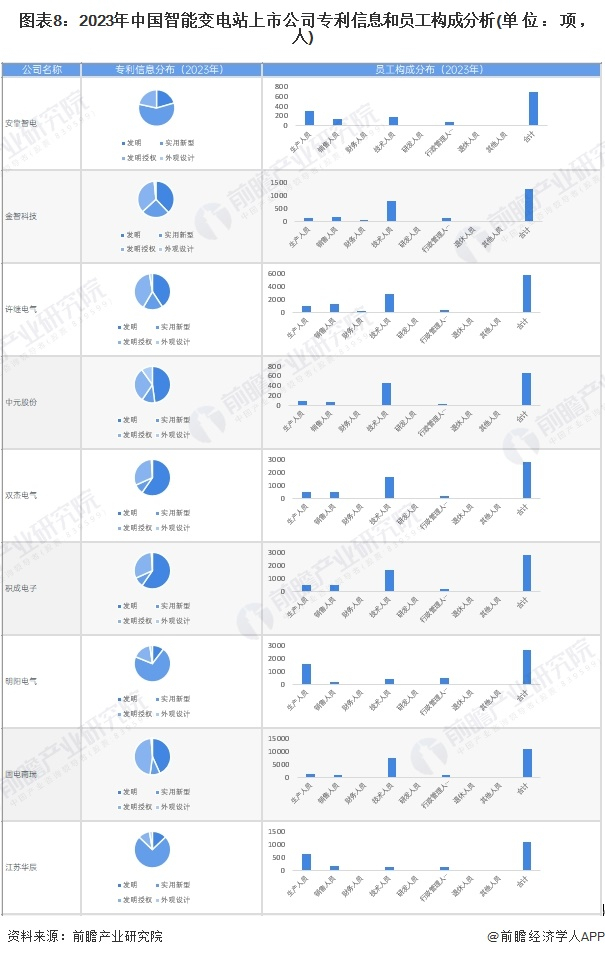Select the 积成电子 company name
Screen dimensions: 605x957
pos(22,588)
